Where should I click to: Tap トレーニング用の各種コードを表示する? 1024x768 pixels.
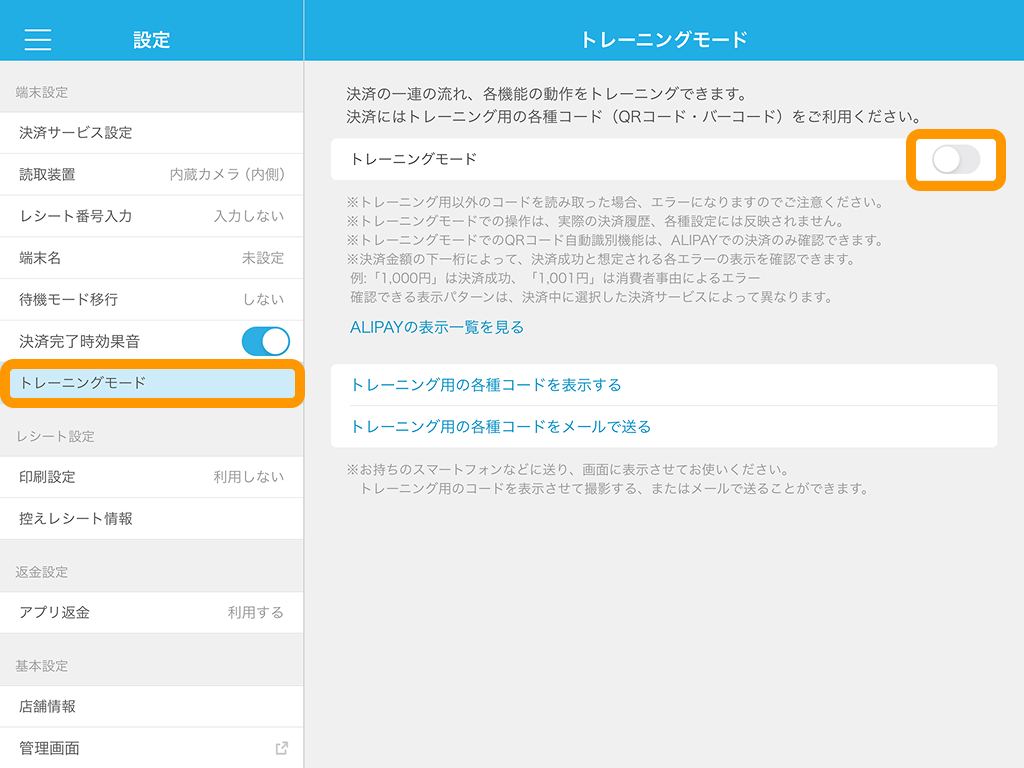click(x=486, y=385)
